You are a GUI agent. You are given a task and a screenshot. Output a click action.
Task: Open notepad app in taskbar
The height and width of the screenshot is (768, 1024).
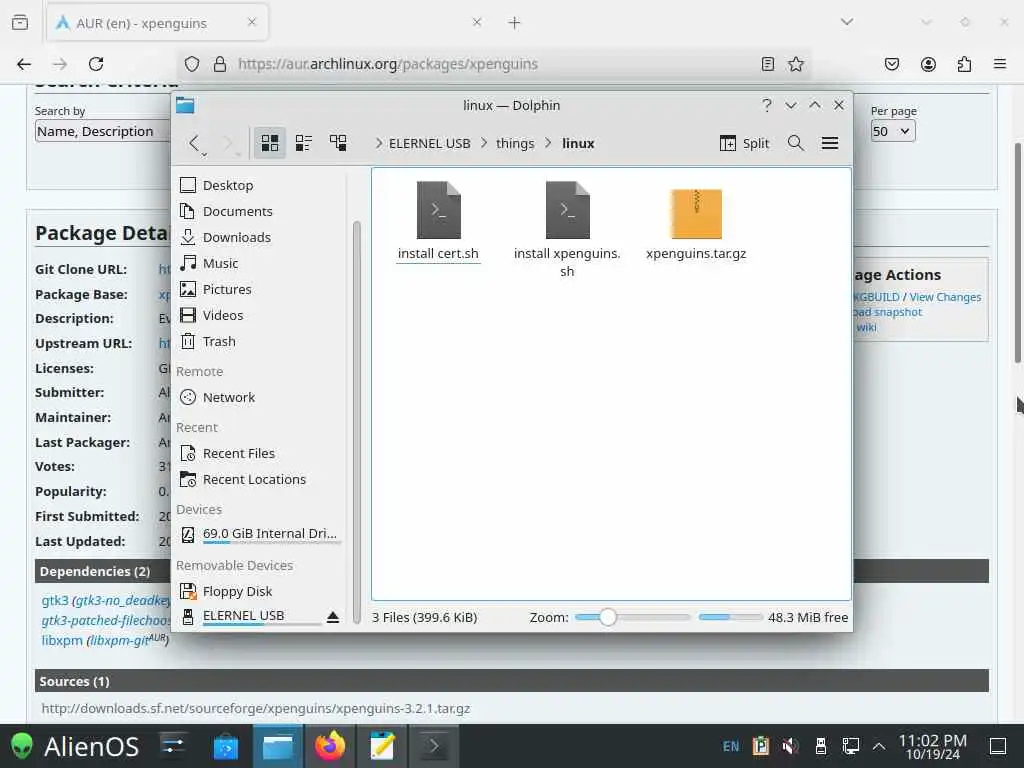(x=382, y=746)
